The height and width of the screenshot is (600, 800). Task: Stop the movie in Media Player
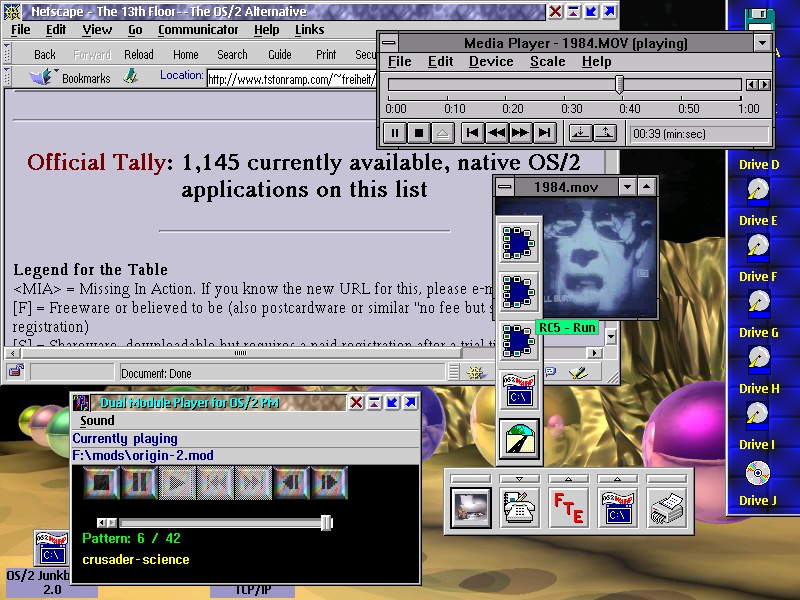coord(418,134)
